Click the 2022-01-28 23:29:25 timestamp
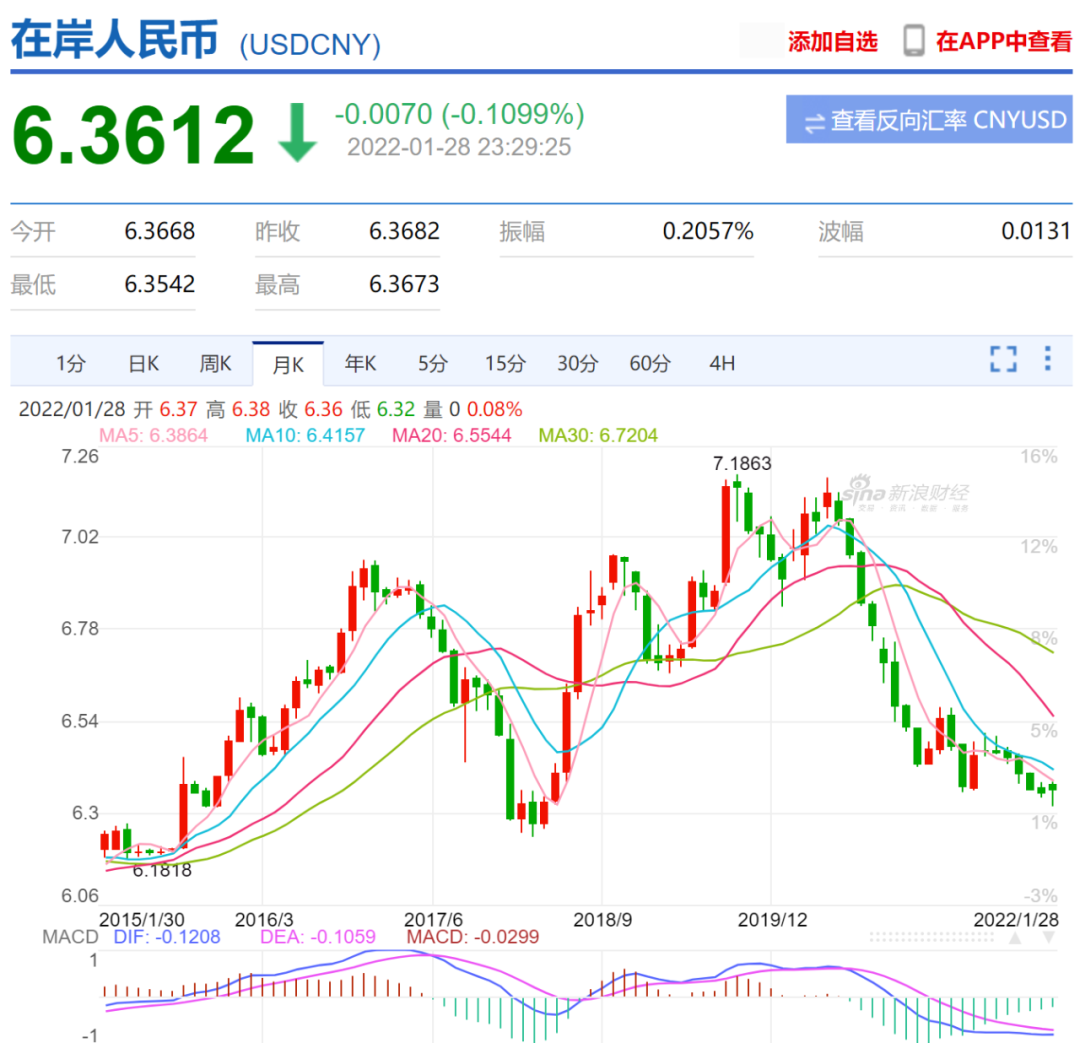 tap(459, 147)
